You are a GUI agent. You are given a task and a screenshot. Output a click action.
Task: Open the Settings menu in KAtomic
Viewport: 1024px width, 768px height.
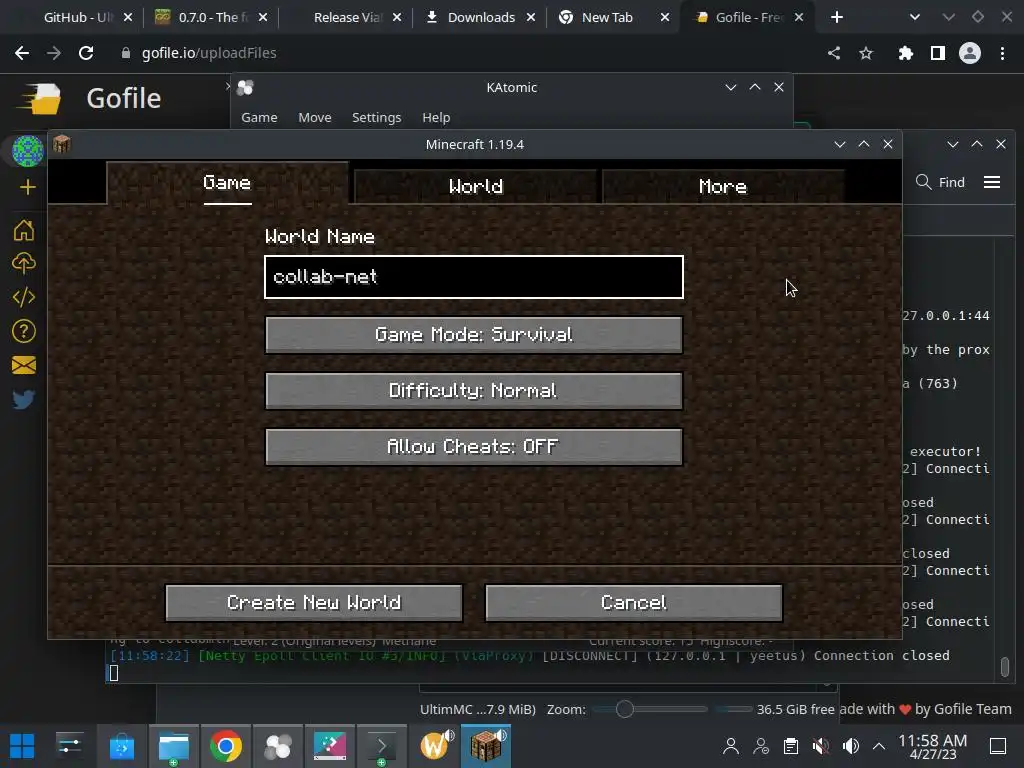376,118
